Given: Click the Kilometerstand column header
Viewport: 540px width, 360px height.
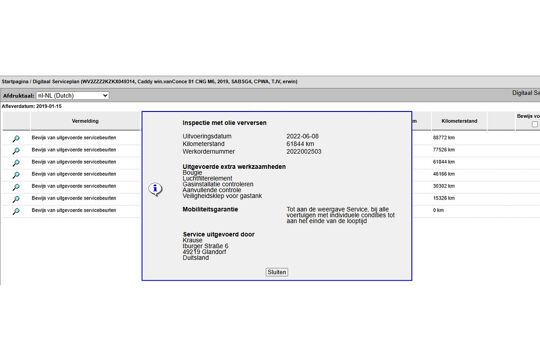Looking at the screenshot, I should 459,121.
